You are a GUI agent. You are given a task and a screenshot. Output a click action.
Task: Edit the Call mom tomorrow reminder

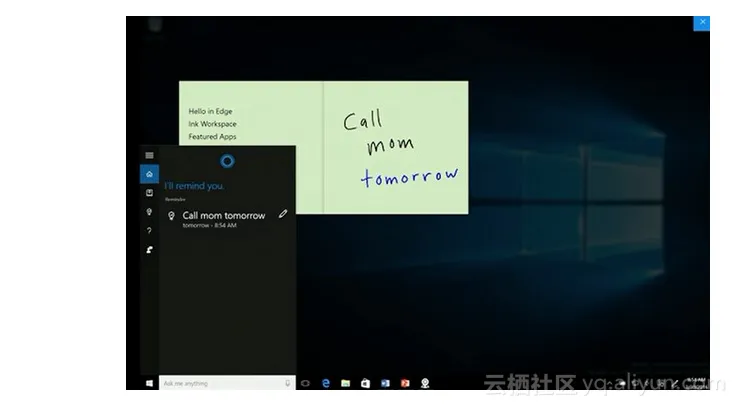283,213
